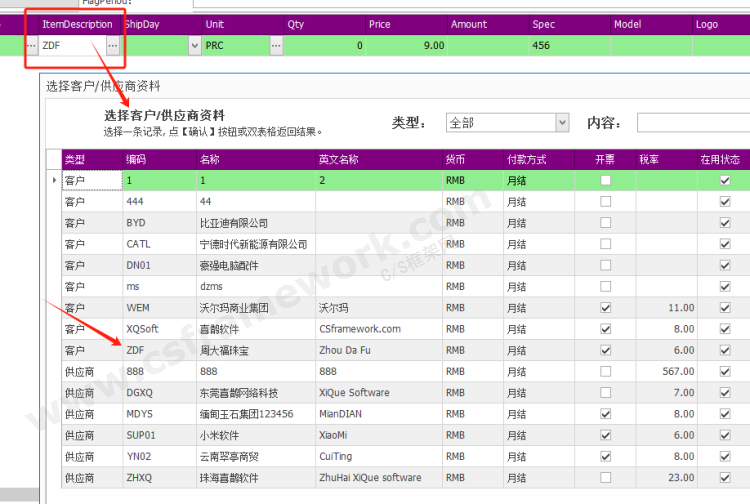750x504 pixels.
Task: Click the 内容 search input field
Action: 692,123
